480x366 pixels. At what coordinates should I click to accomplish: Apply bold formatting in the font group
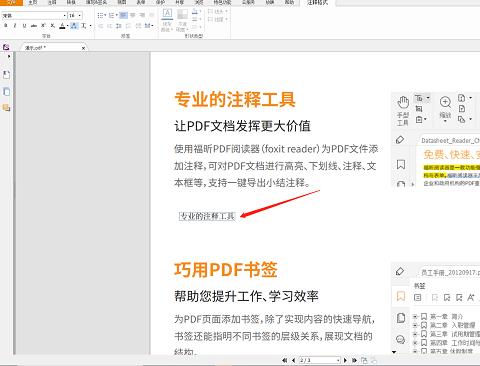point(5,26)
